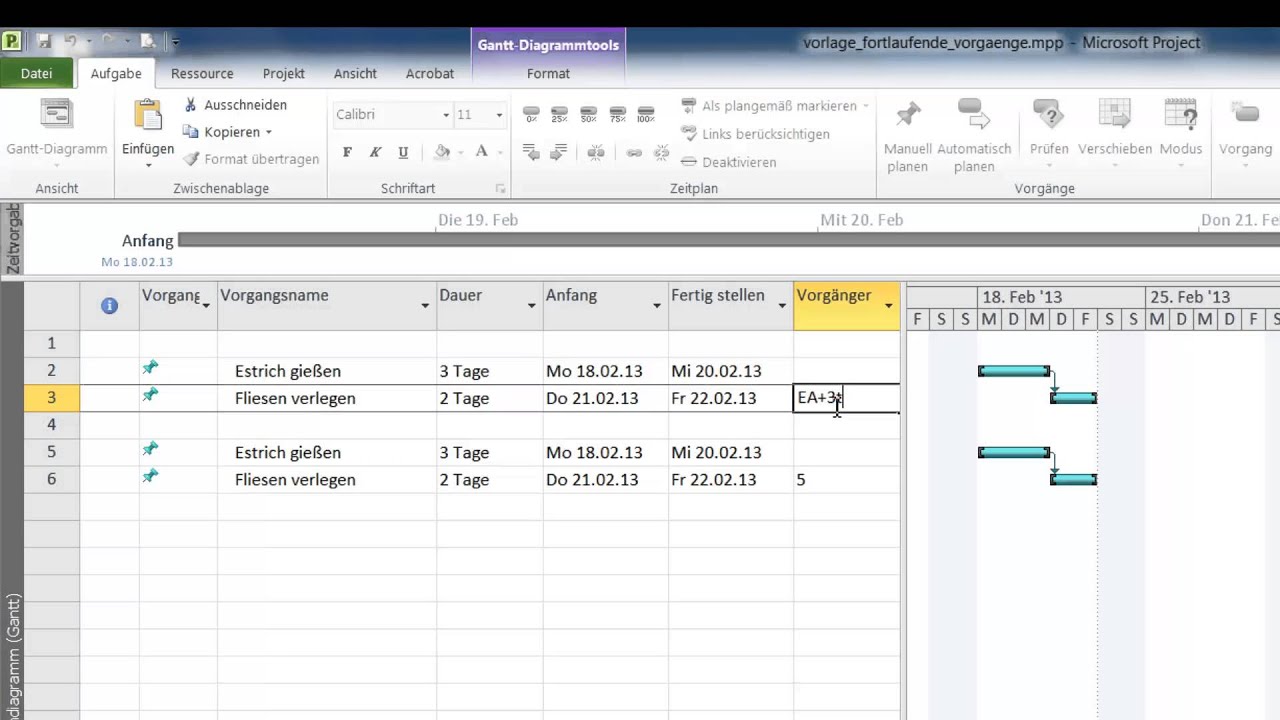Click the Gantt bar for row 6
1280x720 pixels.
[x=1074, y=480]
